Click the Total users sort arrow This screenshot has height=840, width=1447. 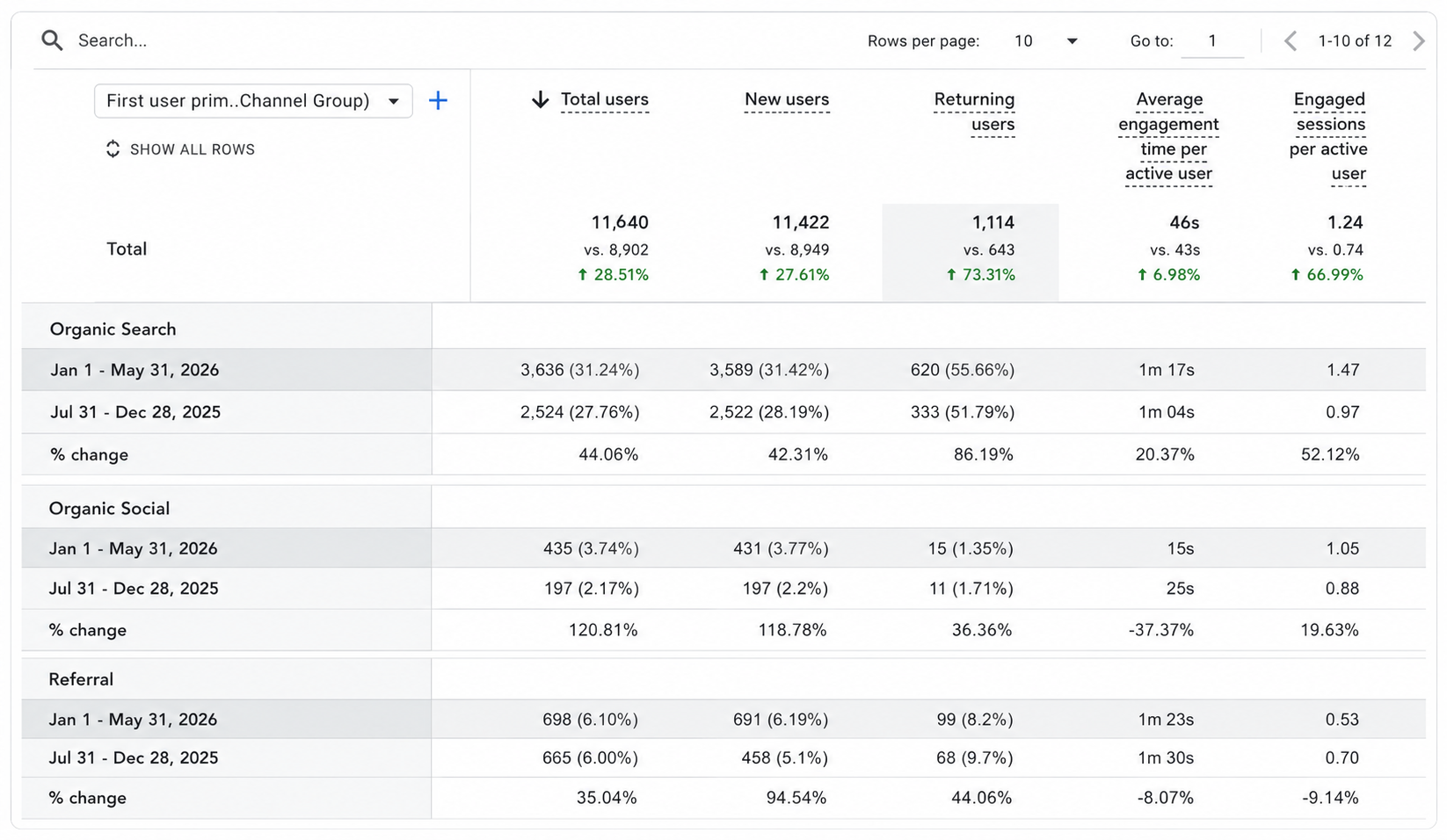(x=541, y=100)
